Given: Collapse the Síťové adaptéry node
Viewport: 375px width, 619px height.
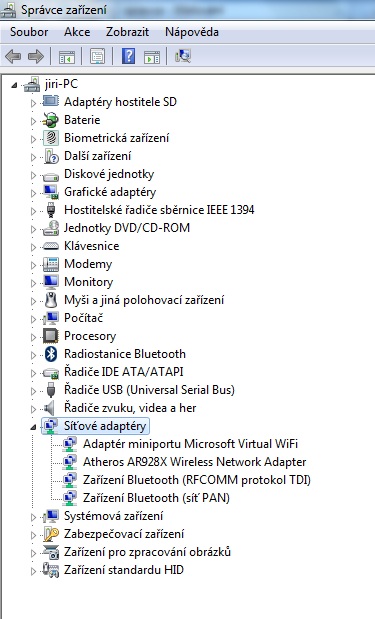Looking at the screenshot, I should [33, 427].
